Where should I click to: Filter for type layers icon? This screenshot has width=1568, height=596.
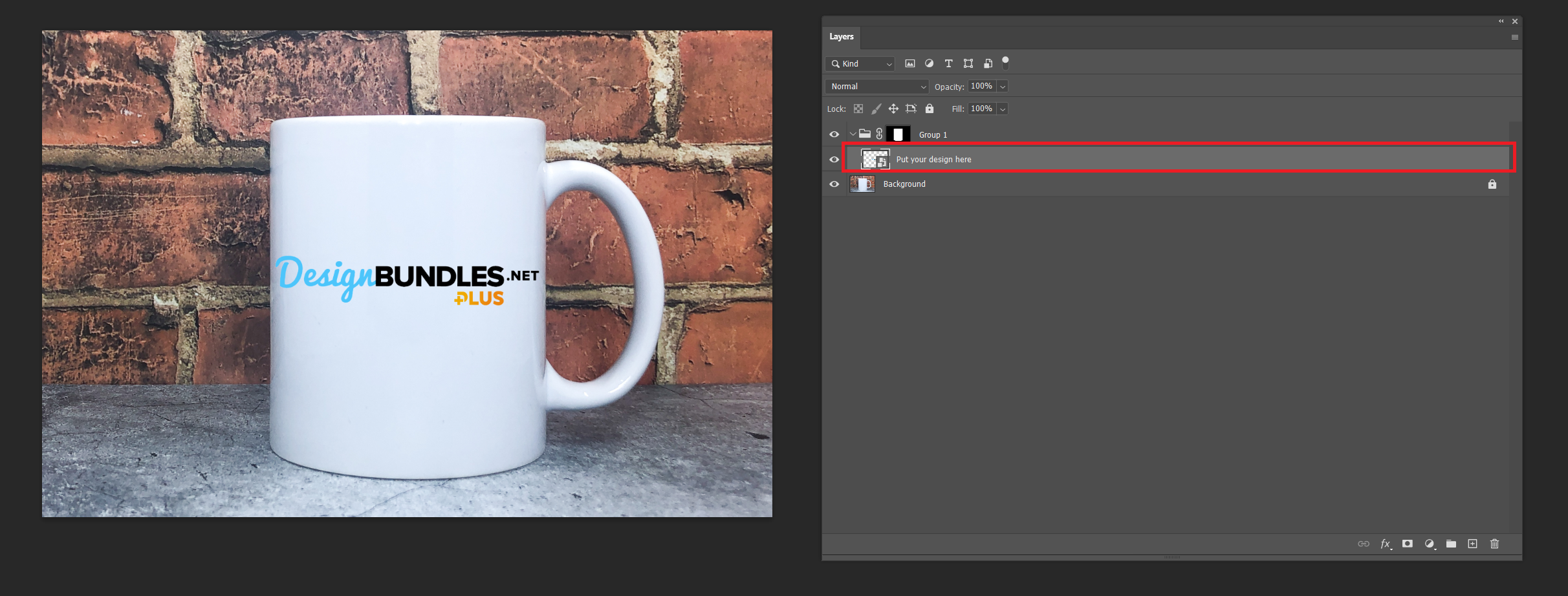[x=948, y=63]
